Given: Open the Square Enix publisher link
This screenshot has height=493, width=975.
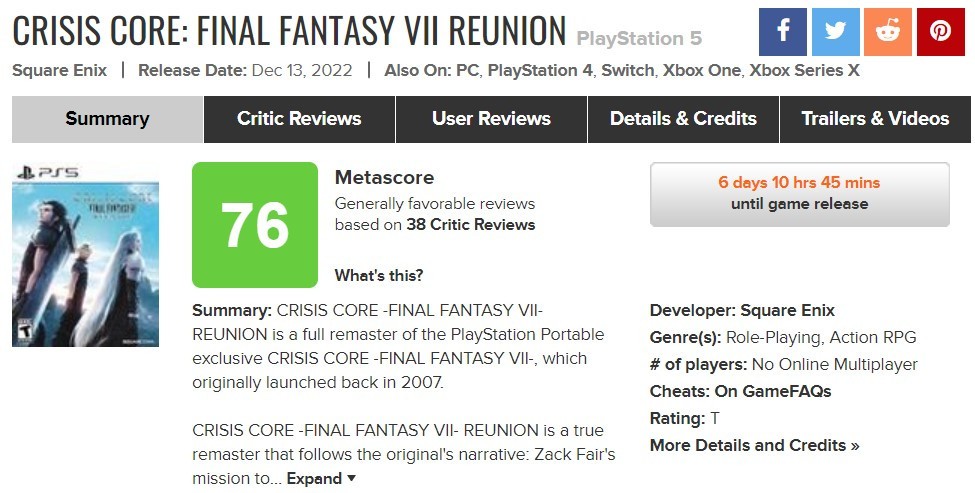Looking at the screenshot, I should point(60,70).
